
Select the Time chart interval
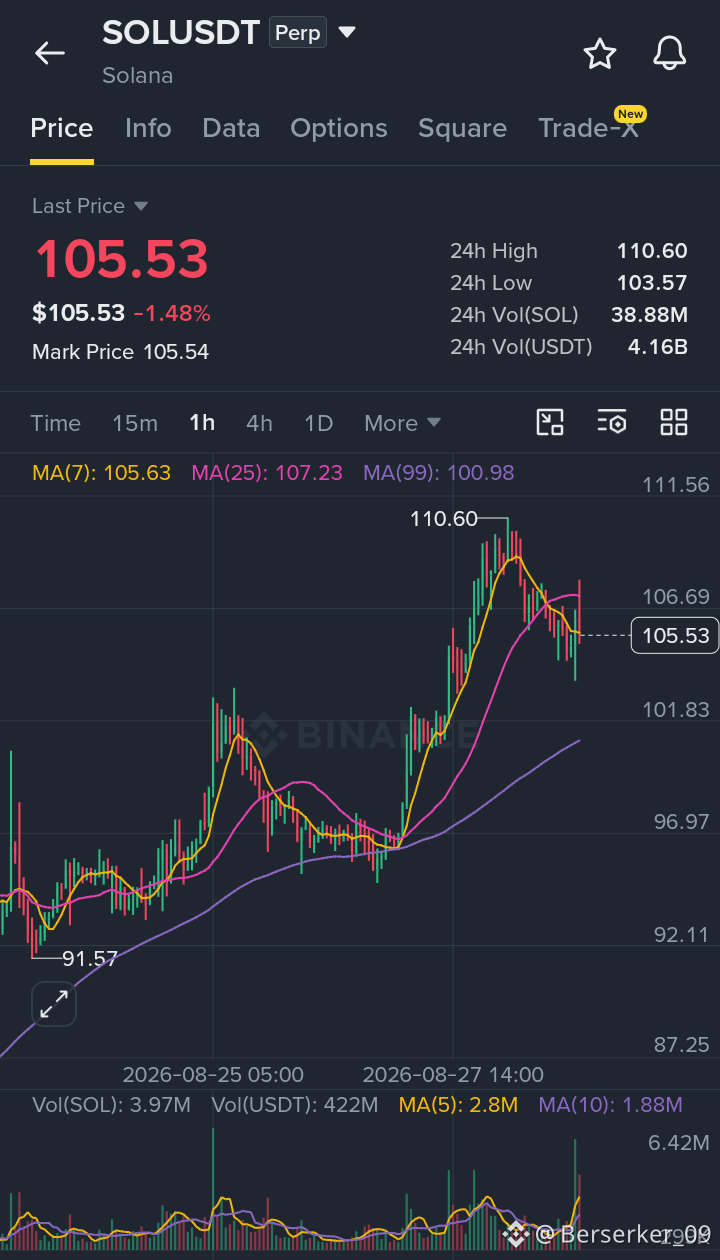(56, 423)
